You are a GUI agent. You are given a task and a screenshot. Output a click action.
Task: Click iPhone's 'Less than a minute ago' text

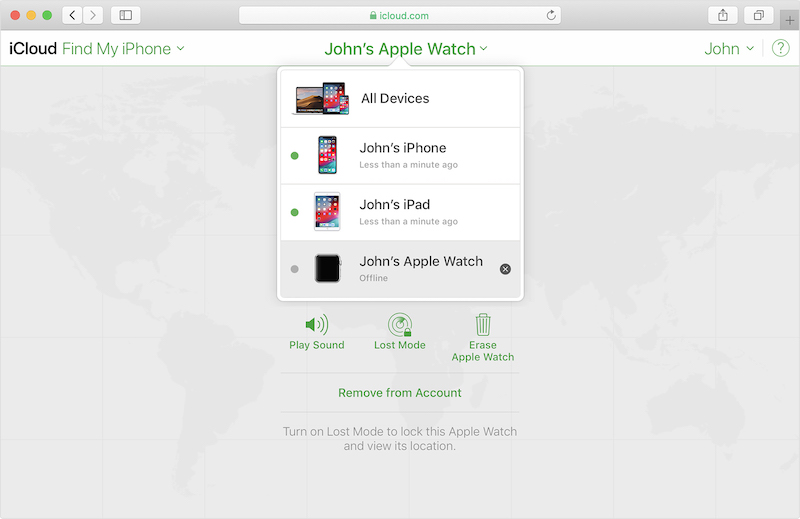[408, 165]
